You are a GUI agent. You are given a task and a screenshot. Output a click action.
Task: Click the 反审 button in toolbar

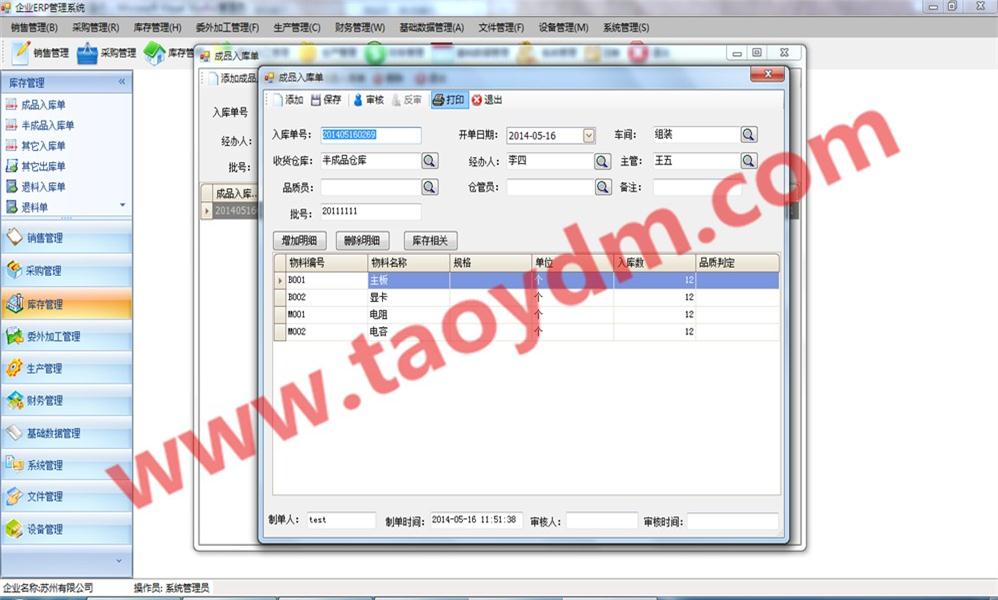point(407,100)
